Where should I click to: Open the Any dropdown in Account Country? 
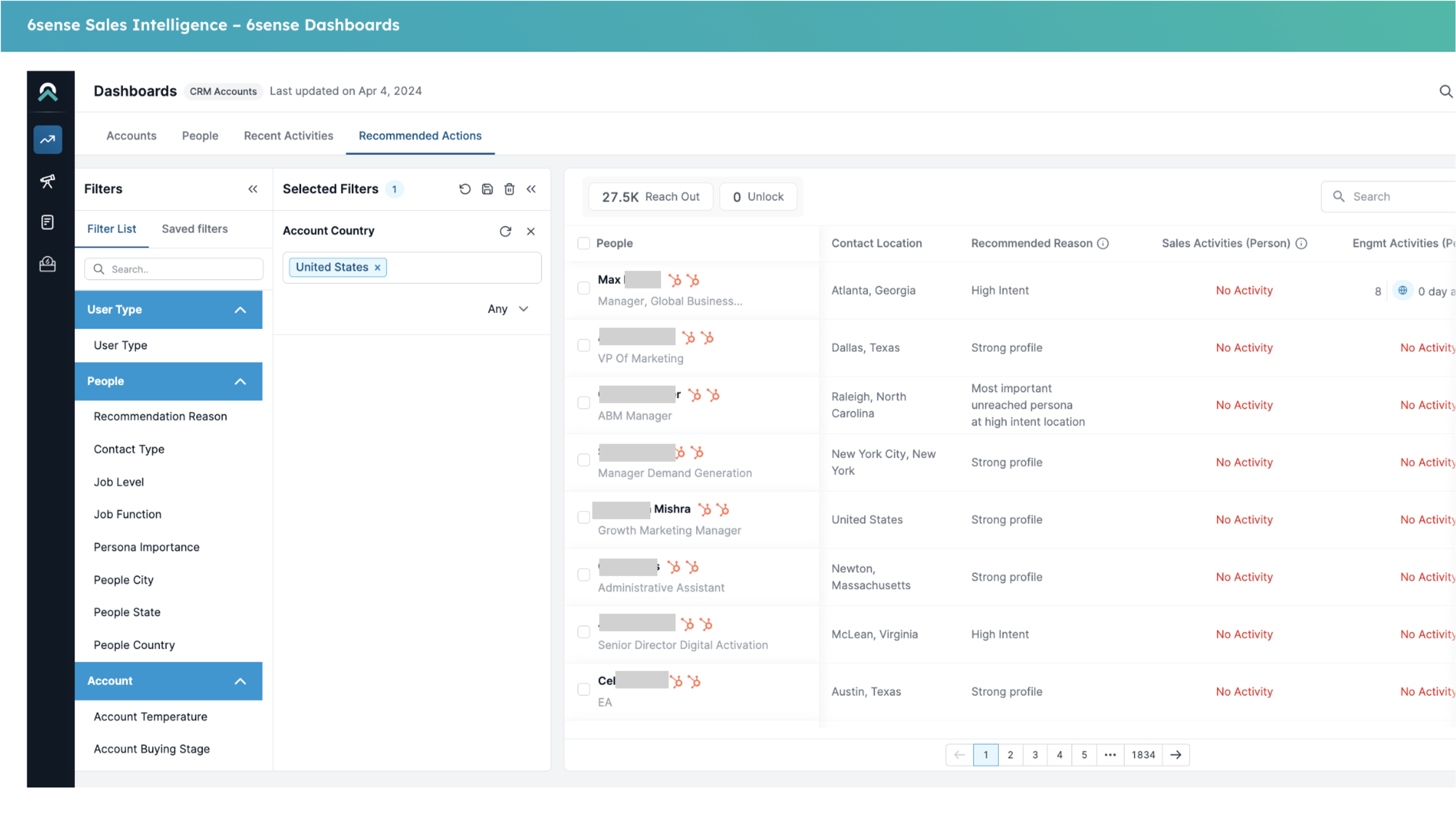click(507, 309)
